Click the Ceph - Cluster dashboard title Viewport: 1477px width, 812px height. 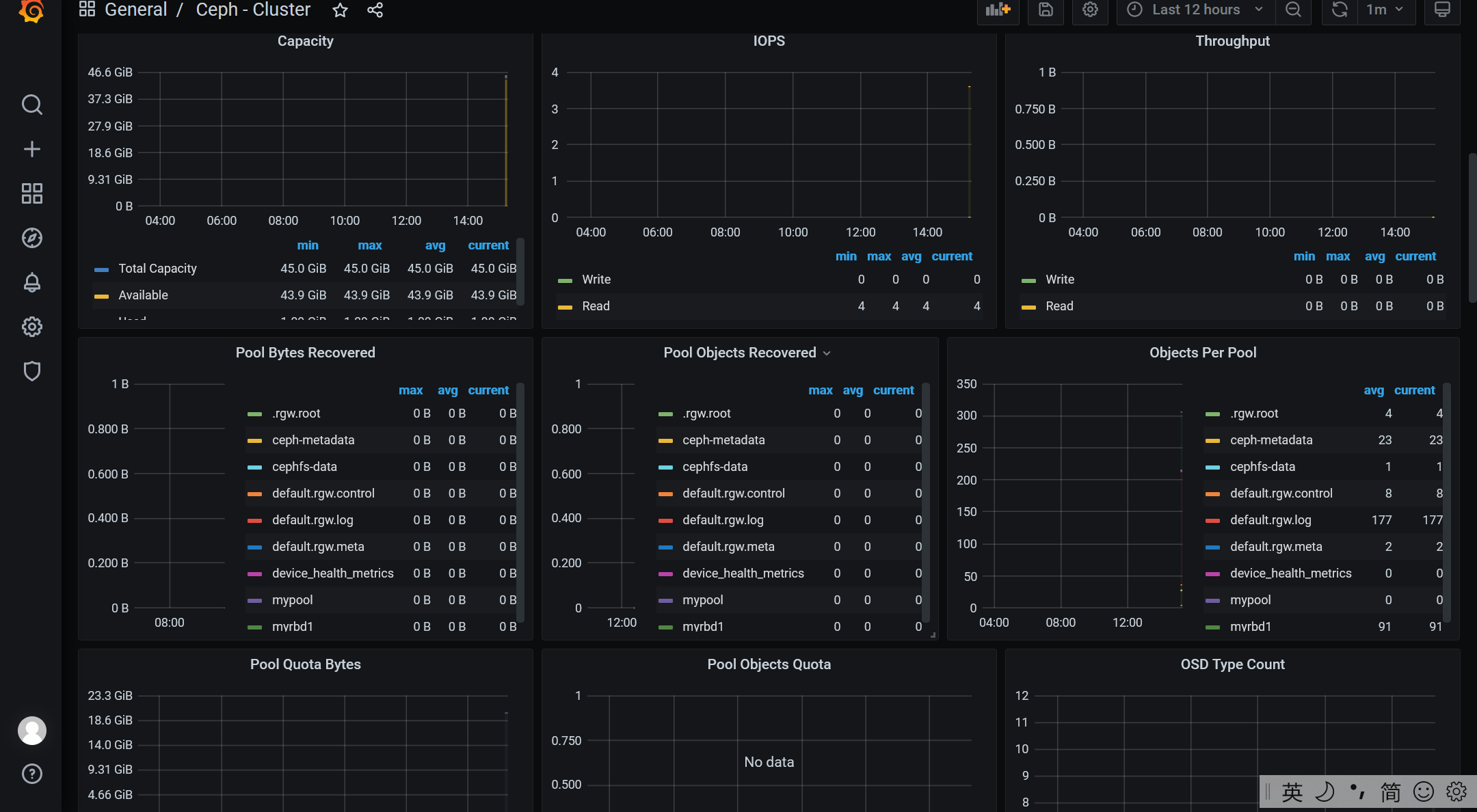tap(253, 10)
